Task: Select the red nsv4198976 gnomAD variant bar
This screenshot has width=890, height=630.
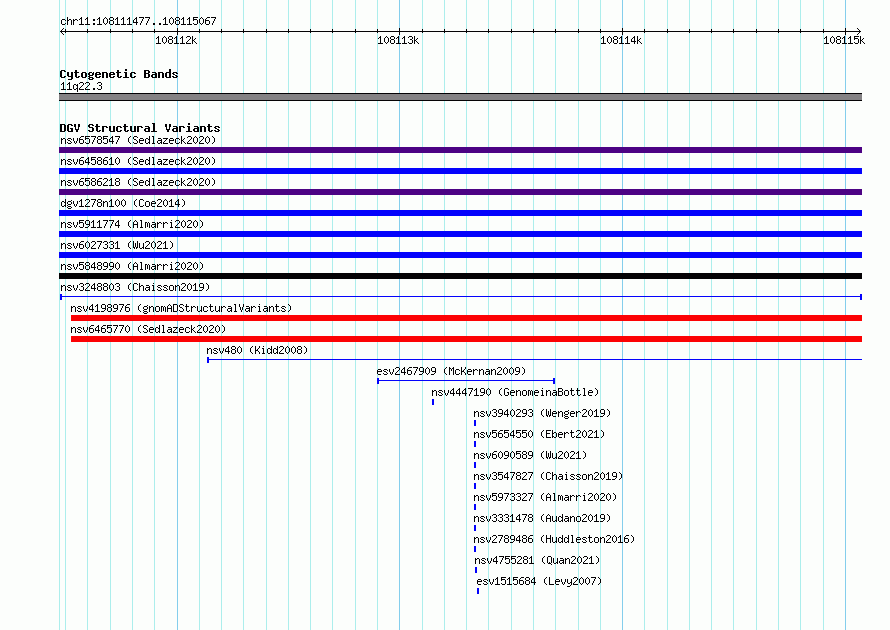Action: coord(466,318)
